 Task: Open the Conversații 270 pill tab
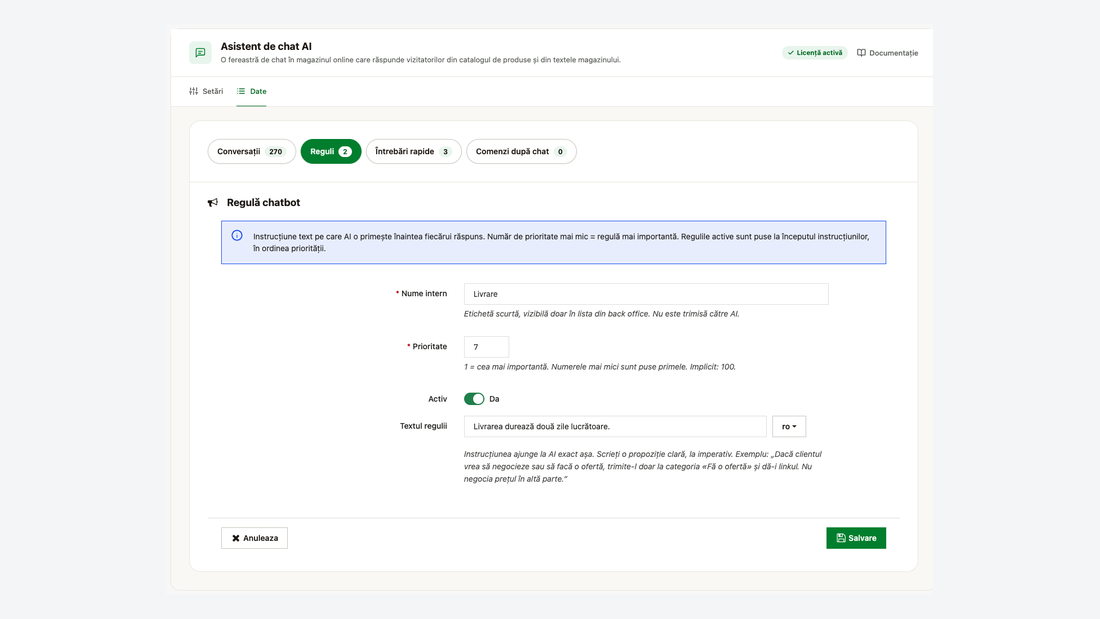coord(252,152)
